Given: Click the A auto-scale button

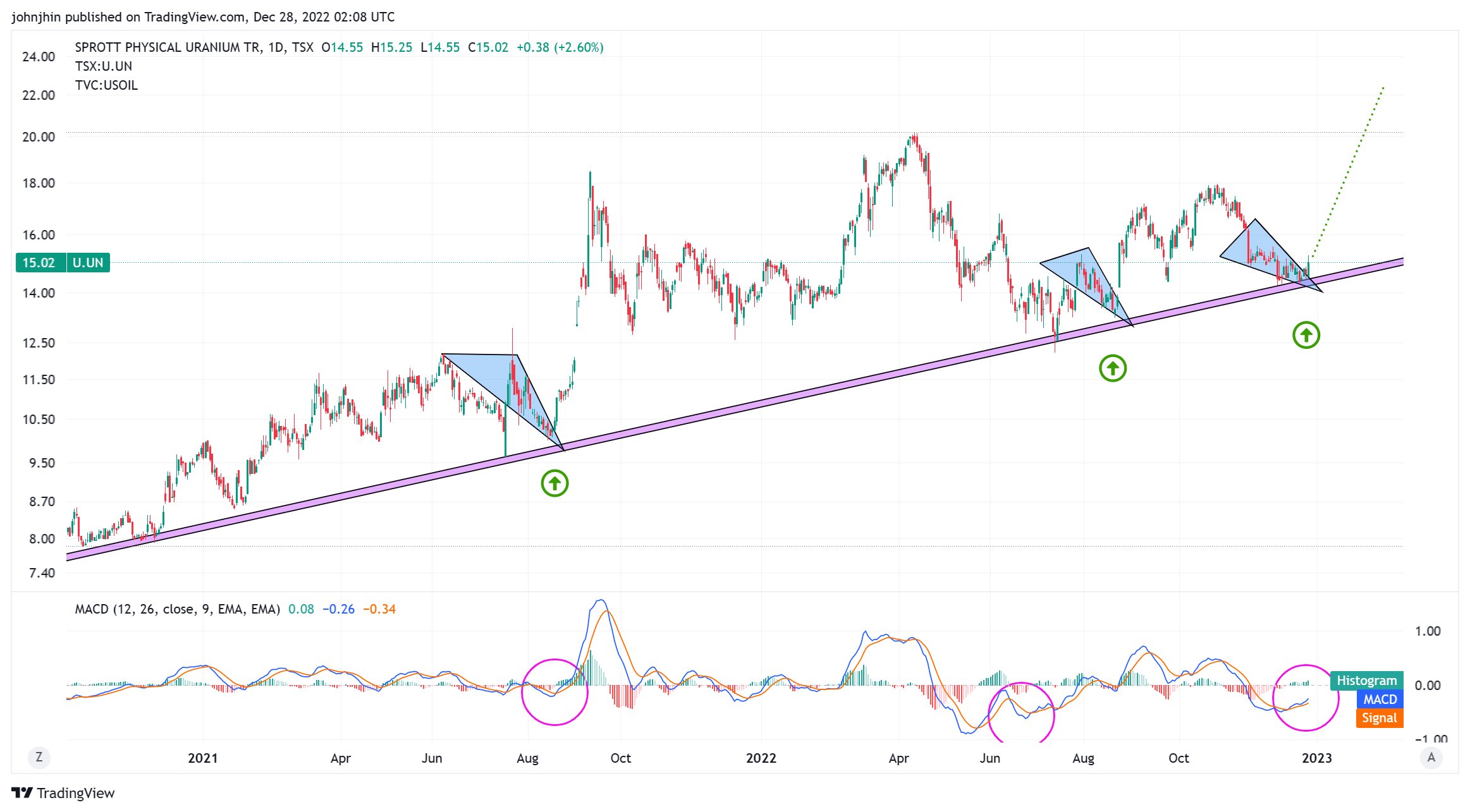Looking at the screenshot, I should 1431,757.
